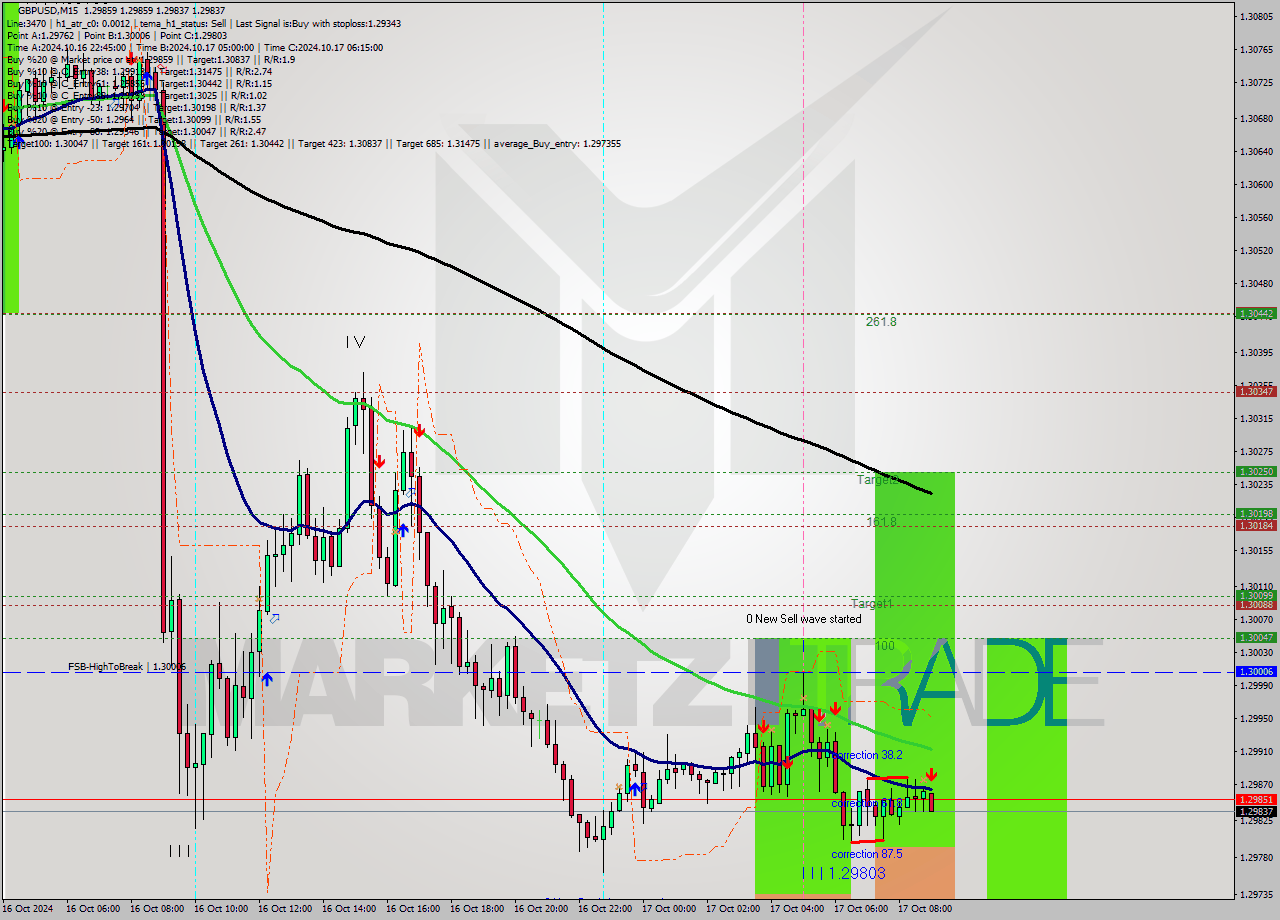
Task: Click the green 1.30442 price tag
Action: point(1255,313)
